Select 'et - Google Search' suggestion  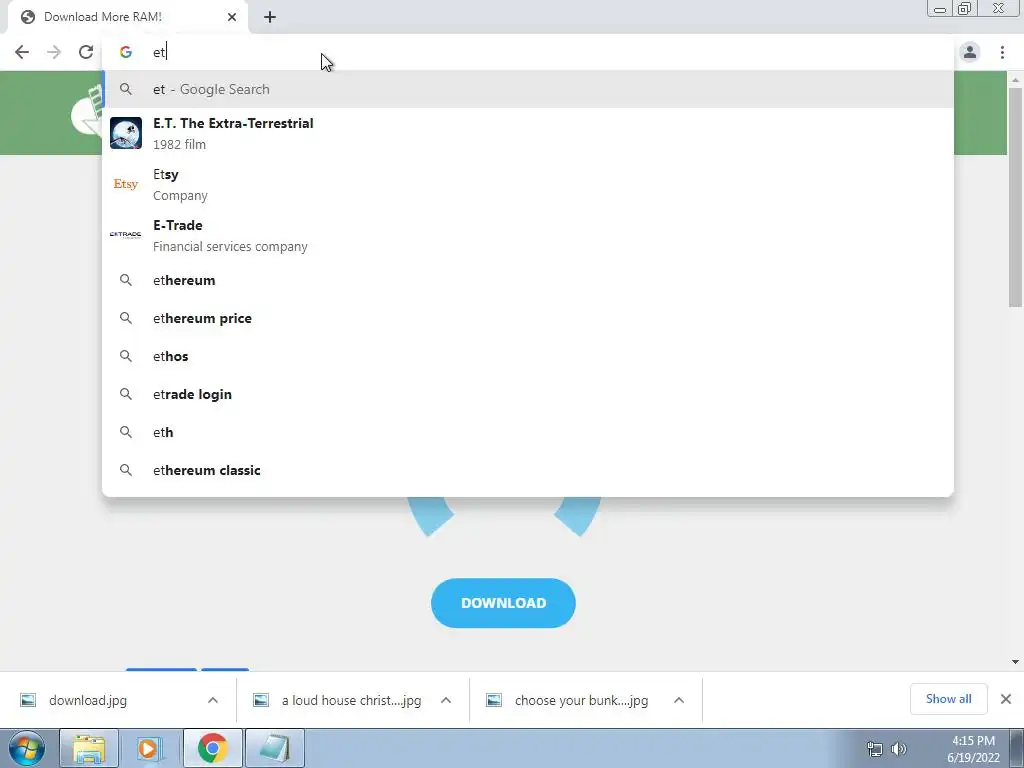tap(528, 89)
